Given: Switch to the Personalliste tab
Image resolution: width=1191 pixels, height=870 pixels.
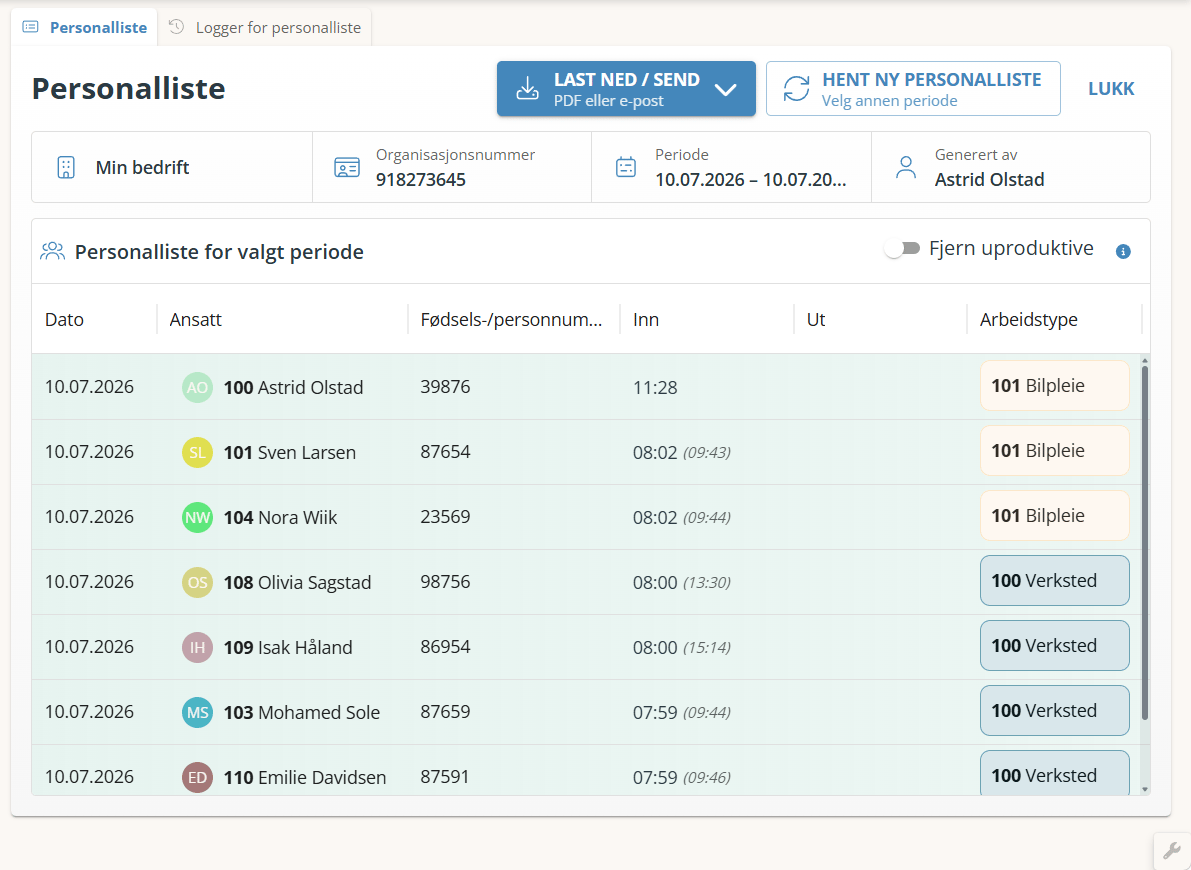Looking at the screenshot, I should pos(84,27).
